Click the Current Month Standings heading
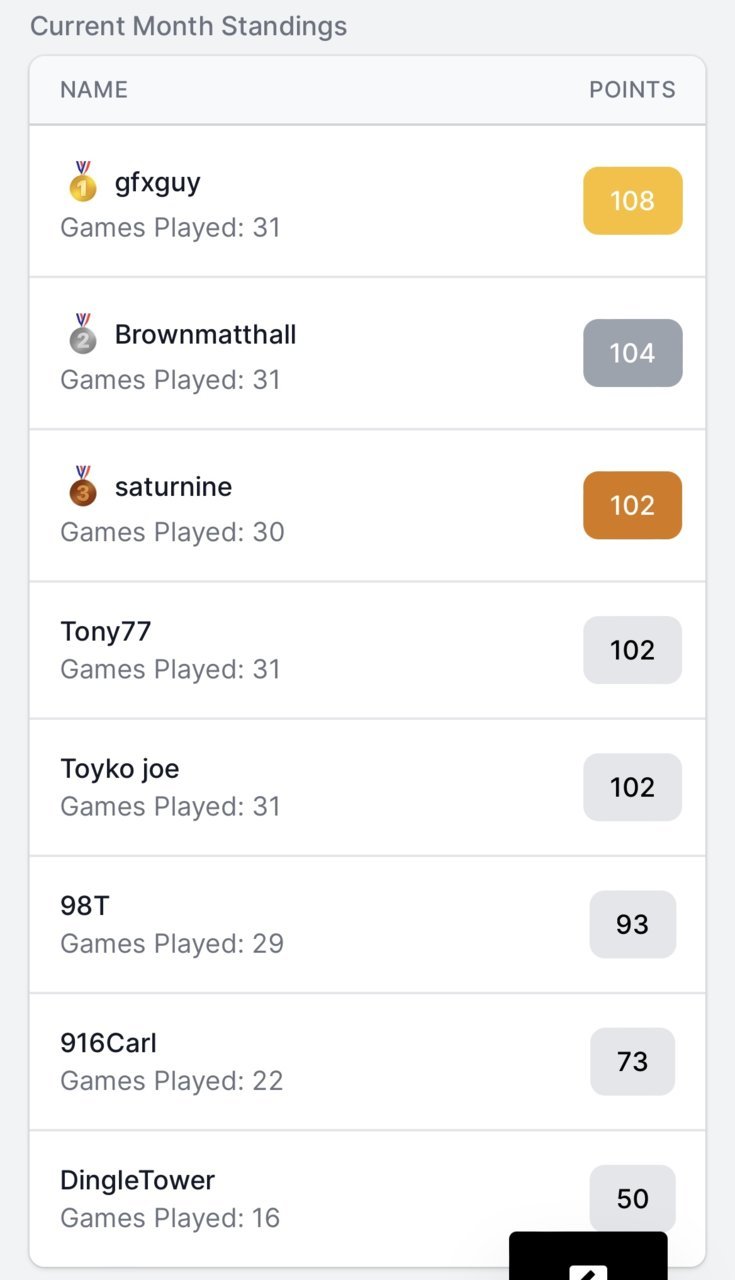 pos(189,26)
